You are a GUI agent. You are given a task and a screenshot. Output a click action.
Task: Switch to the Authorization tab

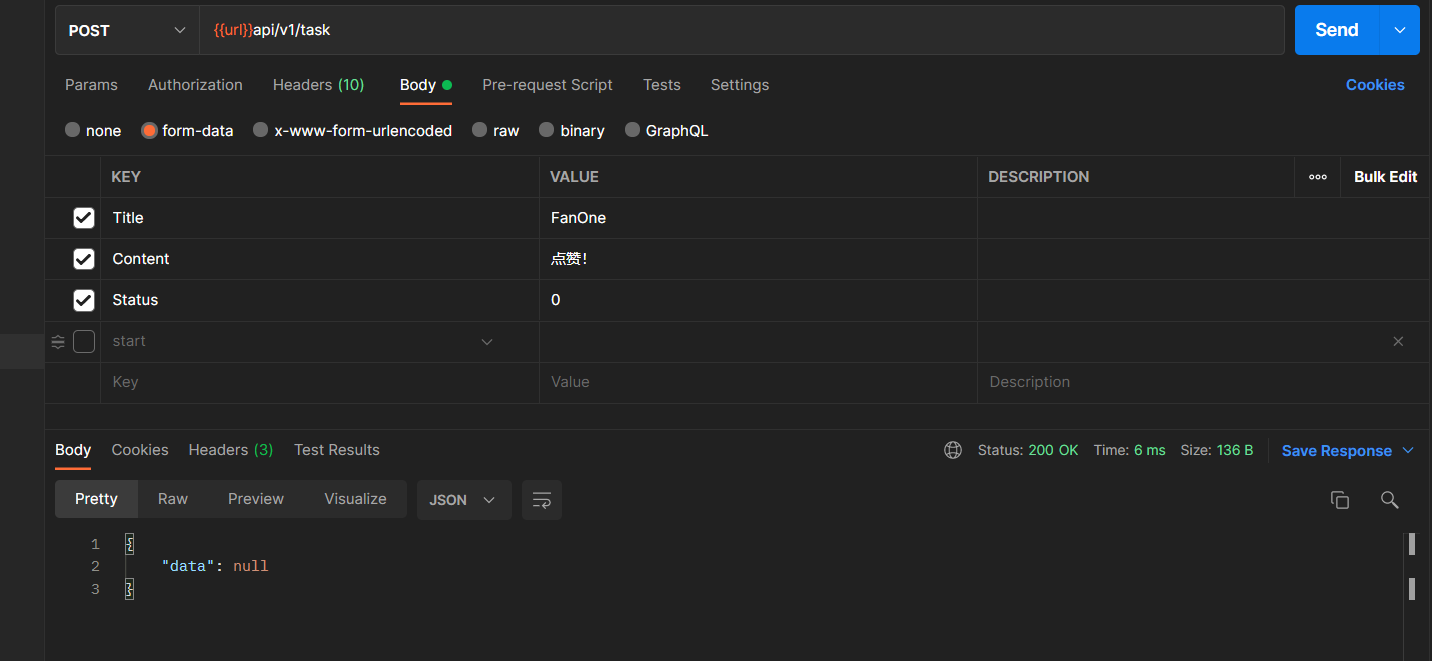pyautogui.click(x=195, y=85)
